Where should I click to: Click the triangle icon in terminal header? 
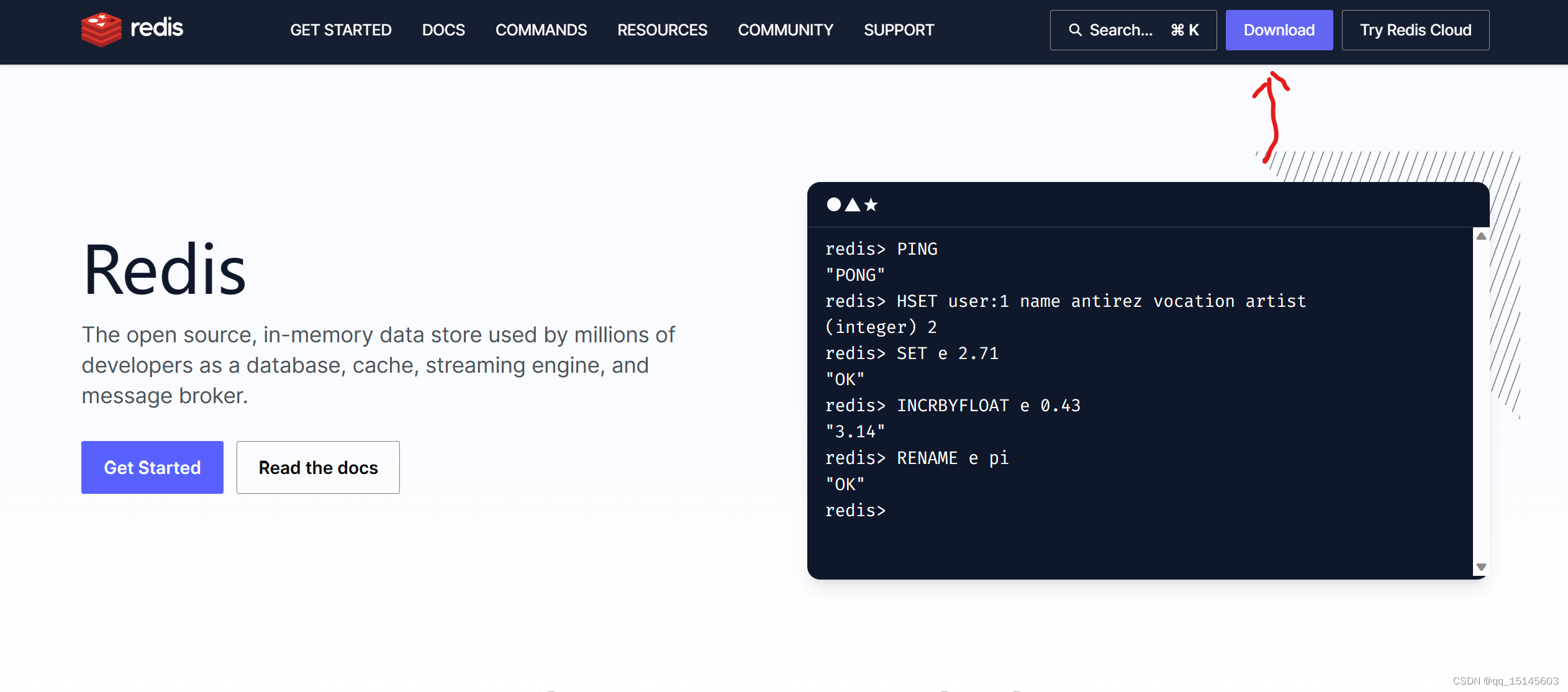click(853, 204)
